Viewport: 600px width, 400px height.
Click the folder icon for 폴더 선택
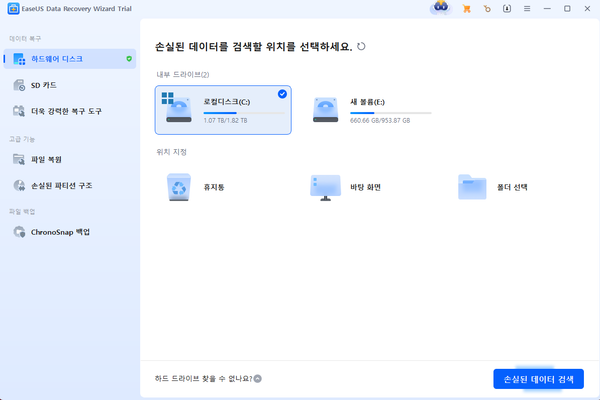pyautogui.click(x=472, y=187)
